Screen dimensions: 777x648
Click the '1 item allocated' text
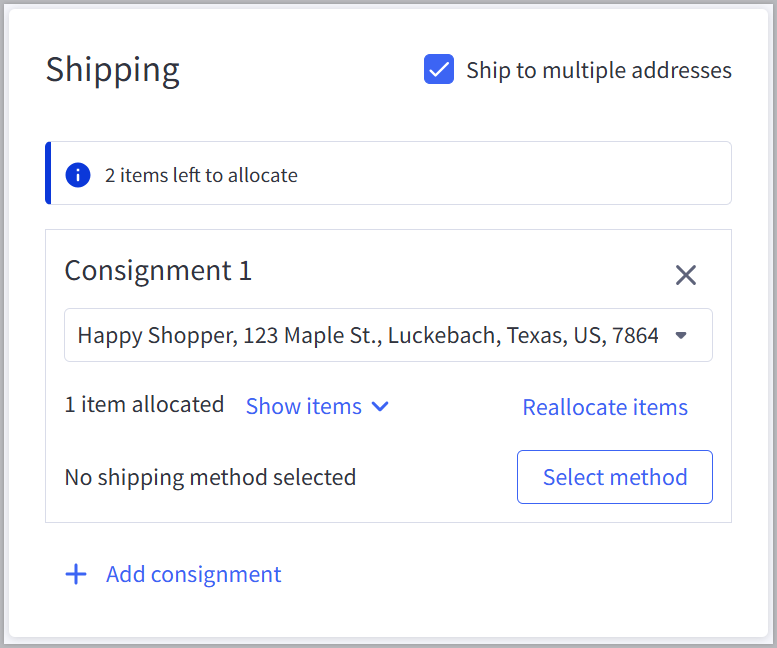144,405
